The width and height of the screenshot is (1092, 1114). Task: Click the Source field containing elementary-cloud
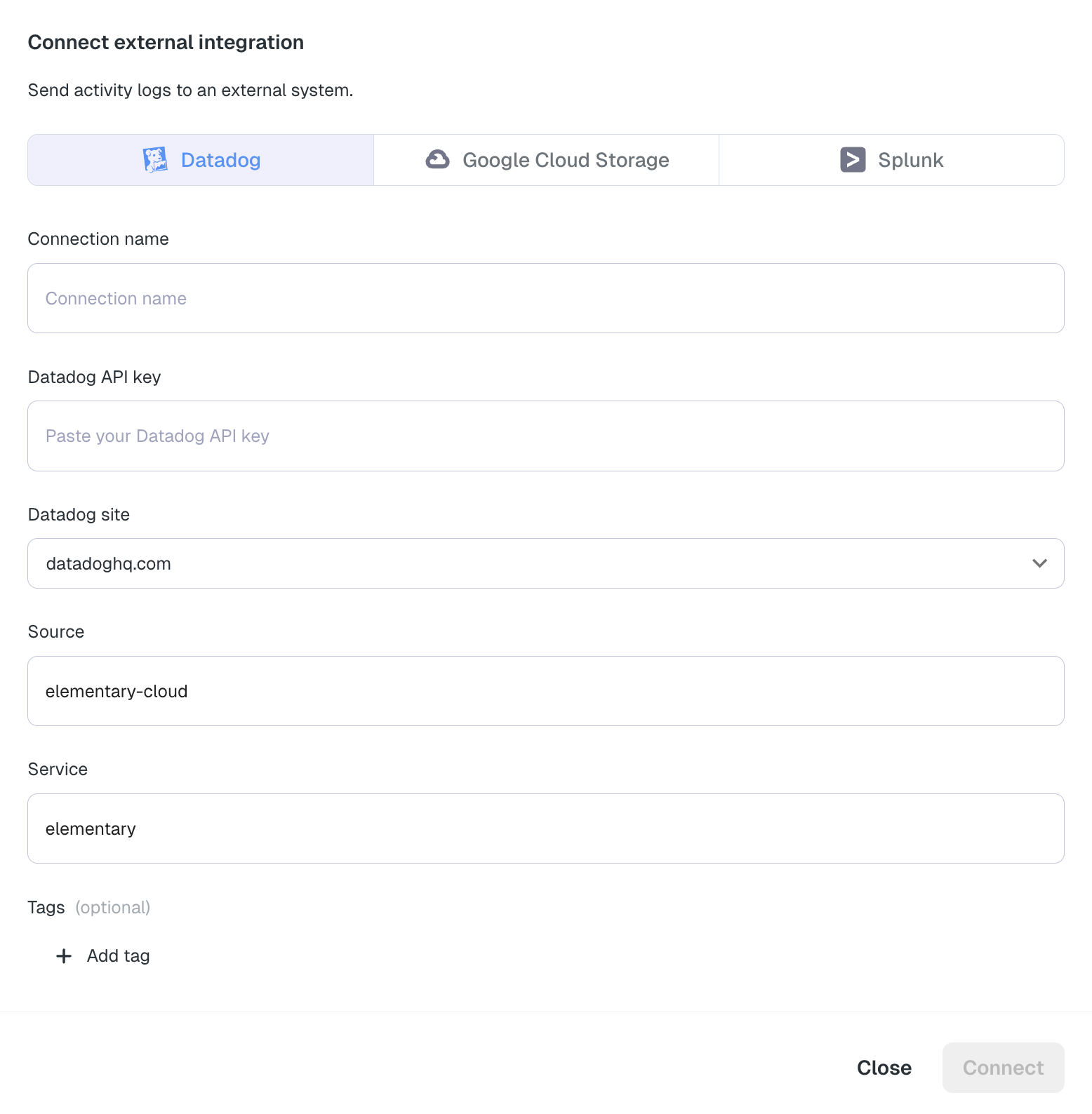pos(545,691)
